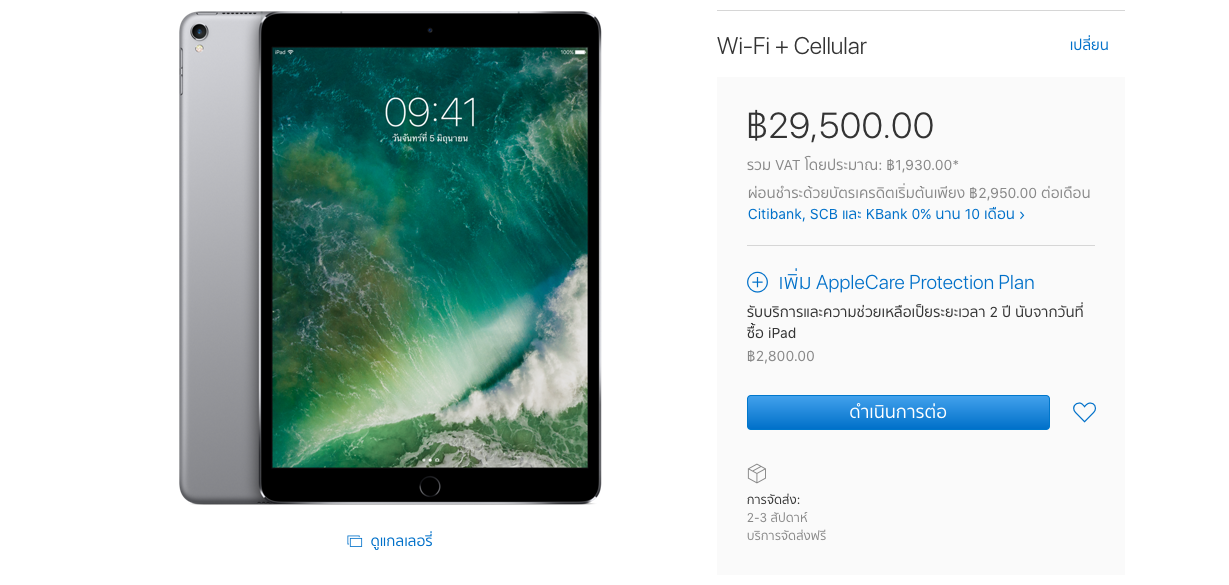This screenshot has width=1229, height=585.
Task: Click the 2-3 สัปดาห์ delivery estimate
Action: tap(777, 518)
